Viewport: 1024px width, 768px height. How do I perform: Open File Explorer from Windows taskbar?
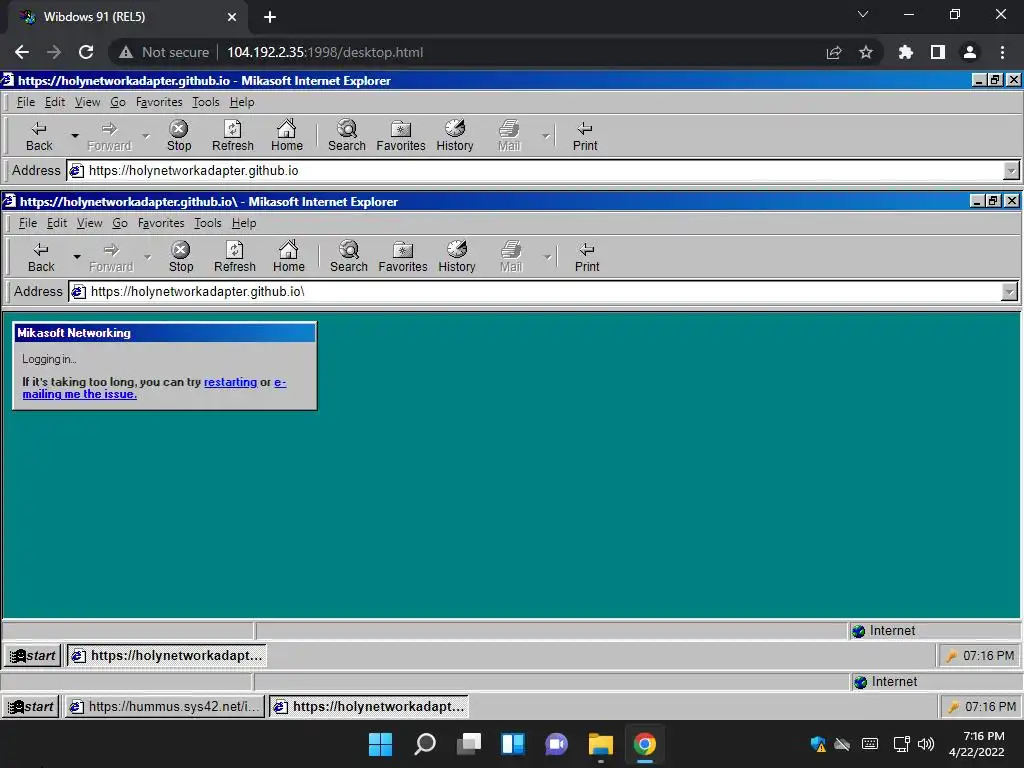click(x=600, y=744)
